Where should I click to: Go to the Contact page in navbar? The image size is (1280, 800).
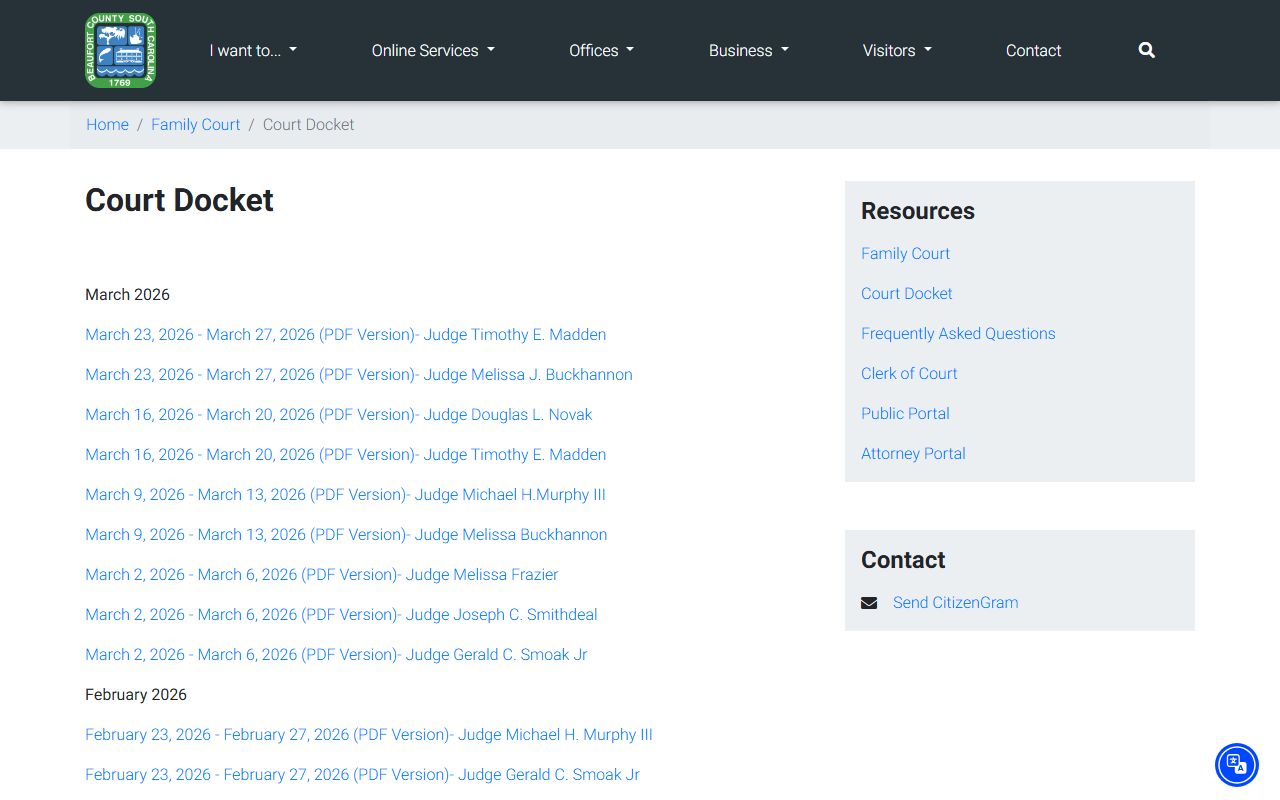[1033, 50]
